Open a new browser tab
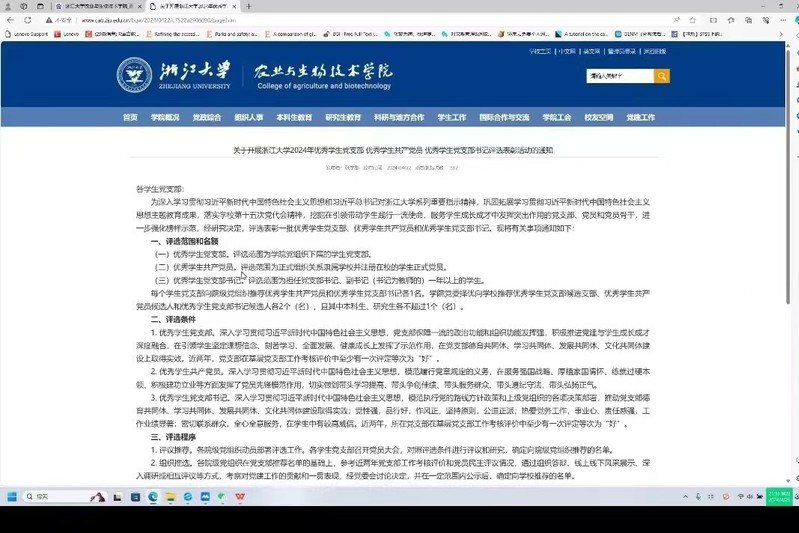Viewport: 799px width, 533px height. tap(249, 7)
